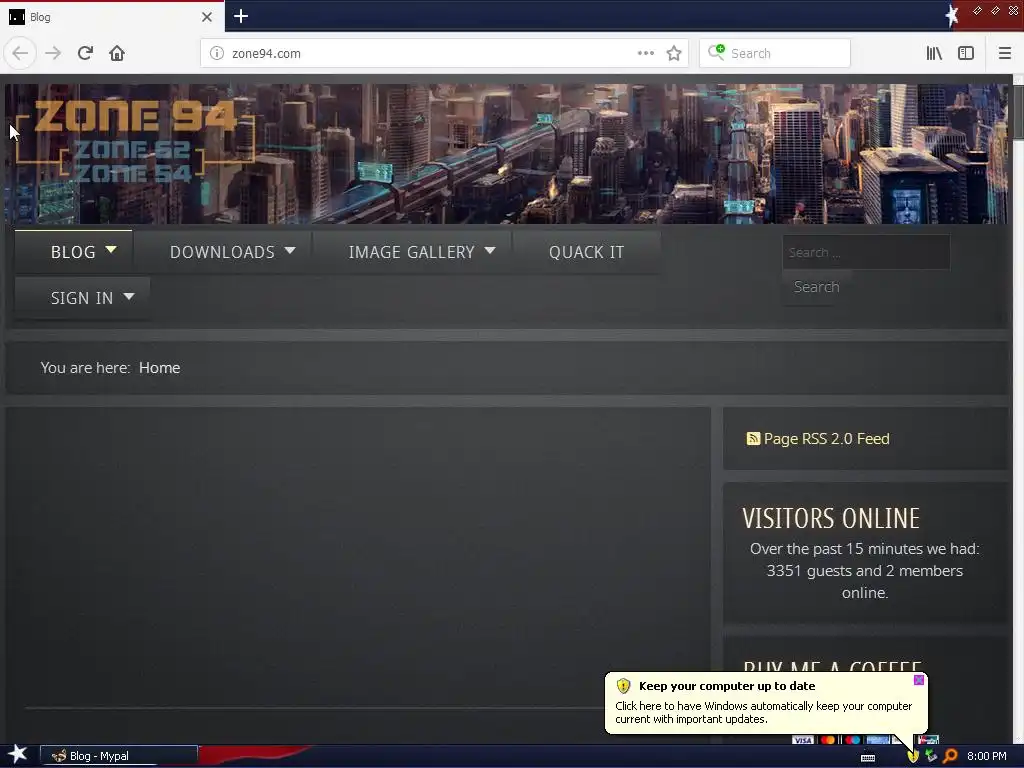Open the Library bookshelf icon
Viewport: 1024px width, 768px height.
click(934, 53)
